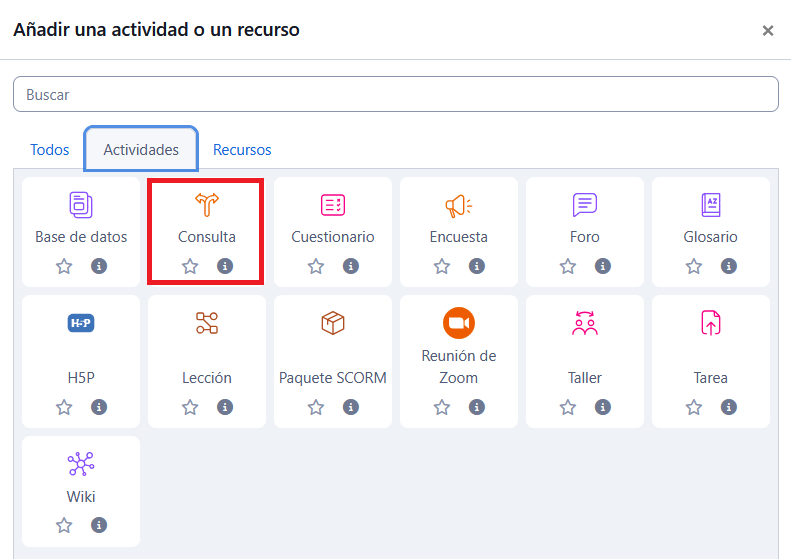
Task: Choose the Consulta activity icon
Action: (207, 205)
